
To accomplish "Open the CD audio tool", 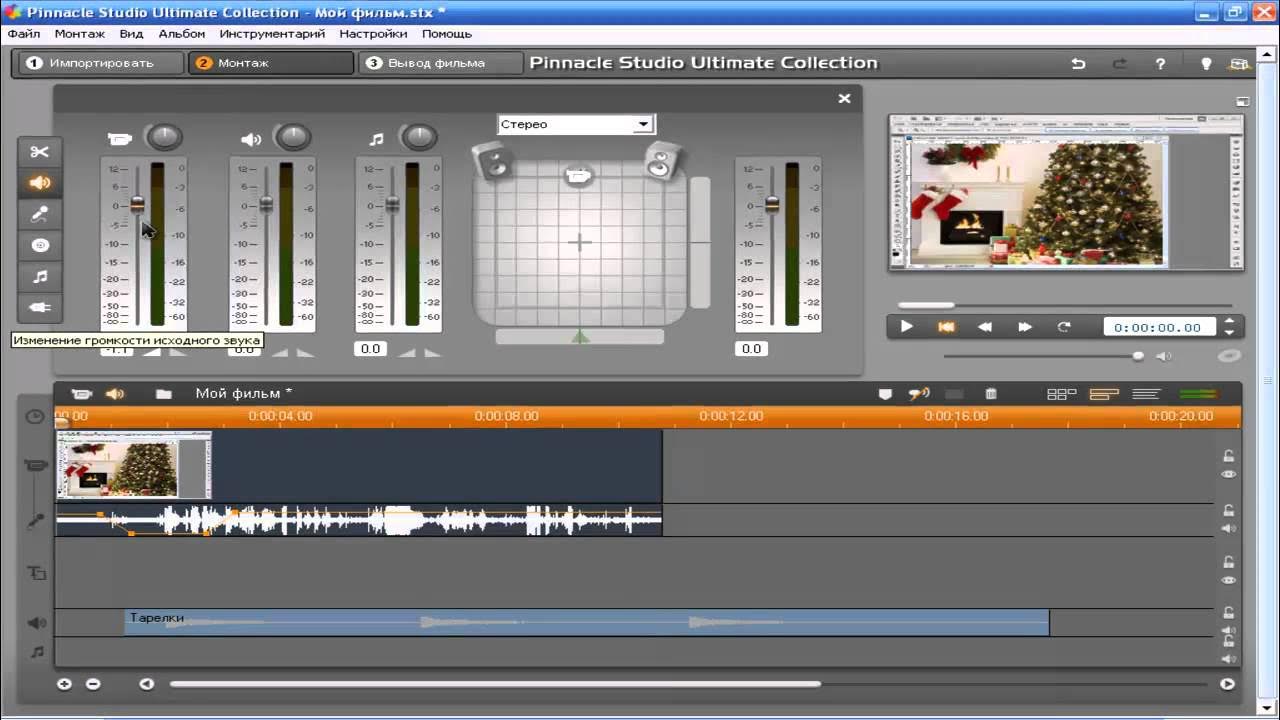I will 40,245.
